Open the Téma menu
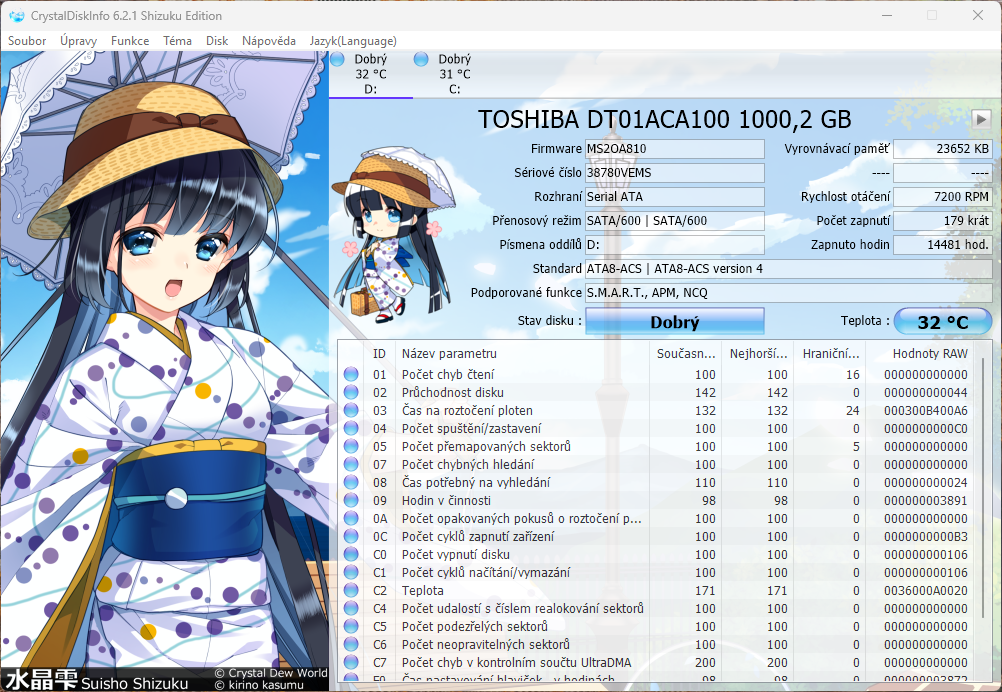The image size is (1002, 692). tap(177, 41)
